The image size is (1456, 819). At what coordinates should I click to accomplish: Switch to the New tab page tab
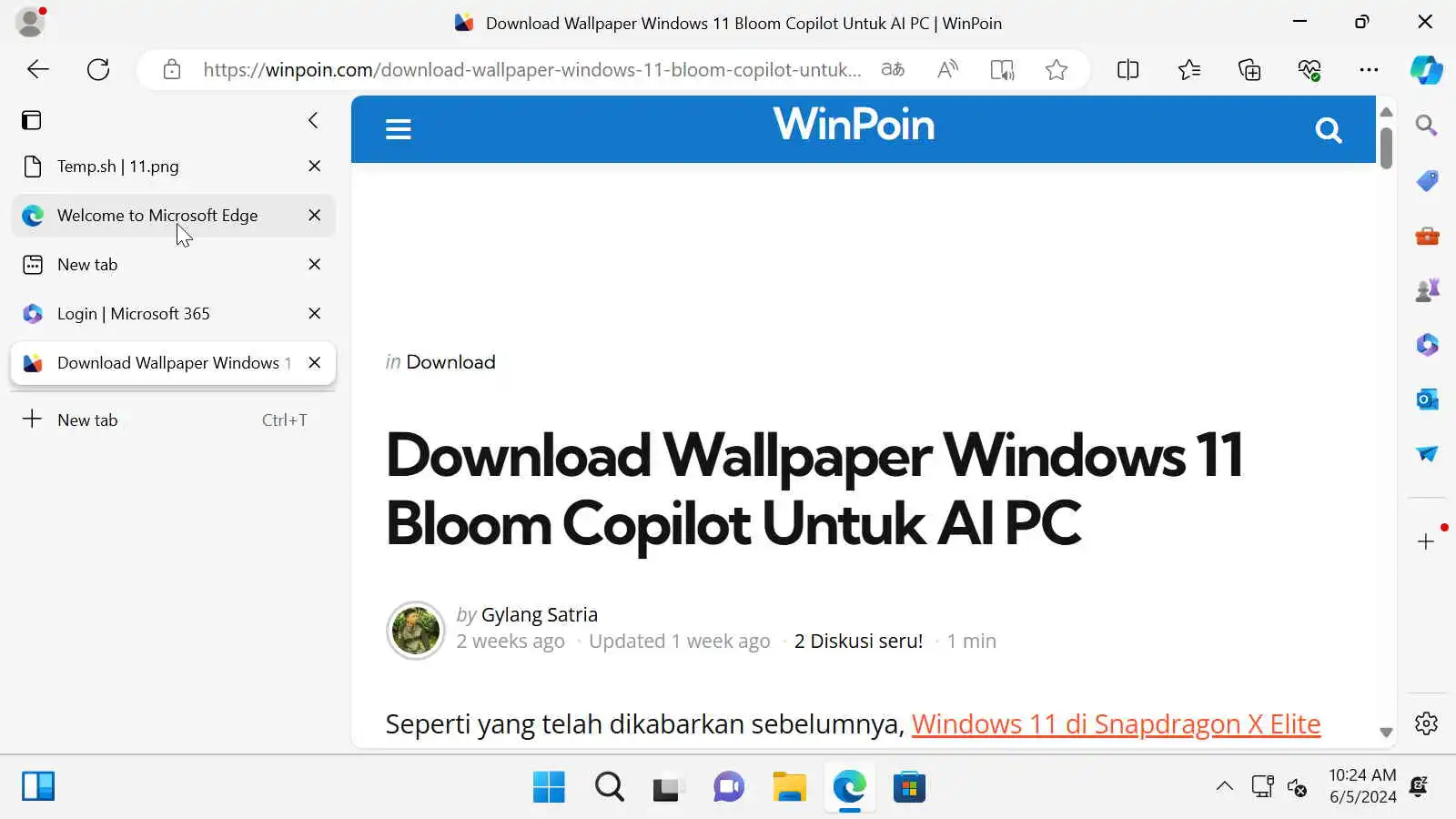coord(173,265)
